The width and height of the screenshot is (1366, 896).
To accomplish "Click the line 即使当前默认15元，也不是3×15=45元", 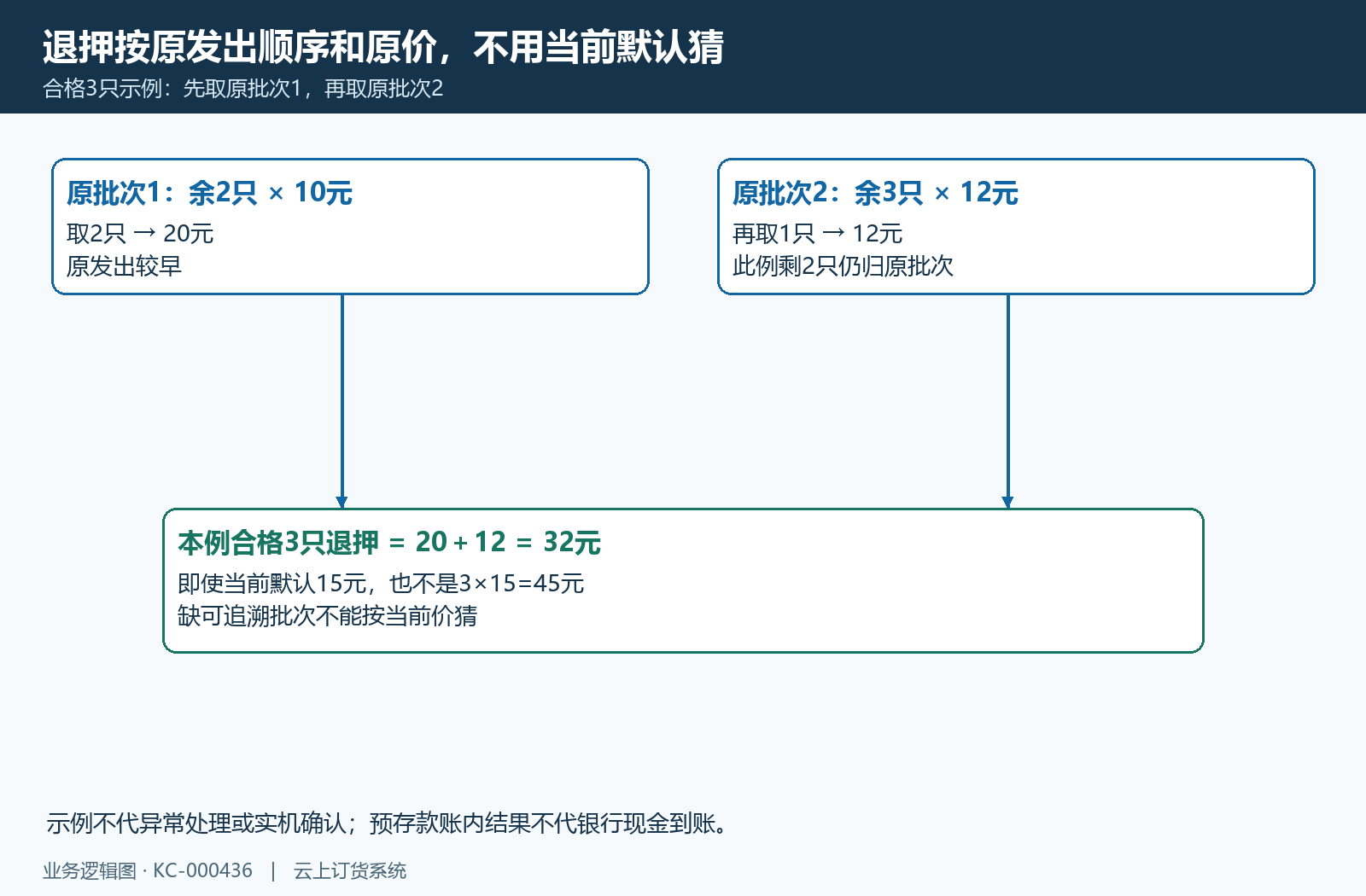I will pos(381,584).
